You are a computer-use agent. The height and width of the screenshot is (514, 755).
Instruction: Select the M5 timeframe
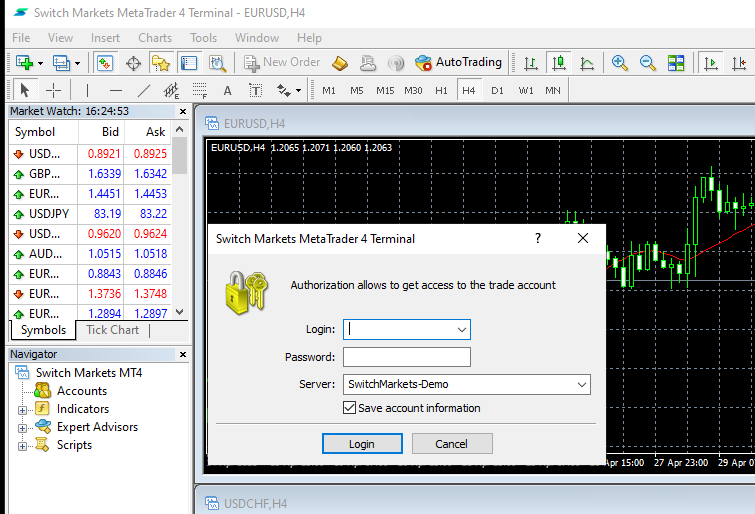[x=357, y=91]
